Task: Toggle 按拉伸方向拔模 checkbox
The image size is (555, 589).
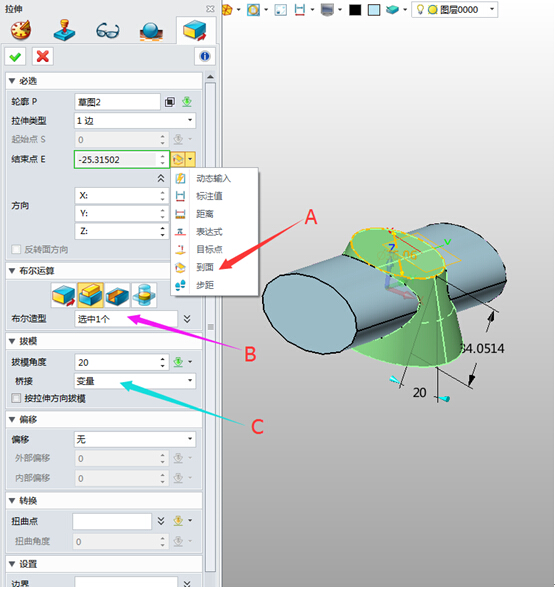Action: pyautogui.click(x=16, y=398)
